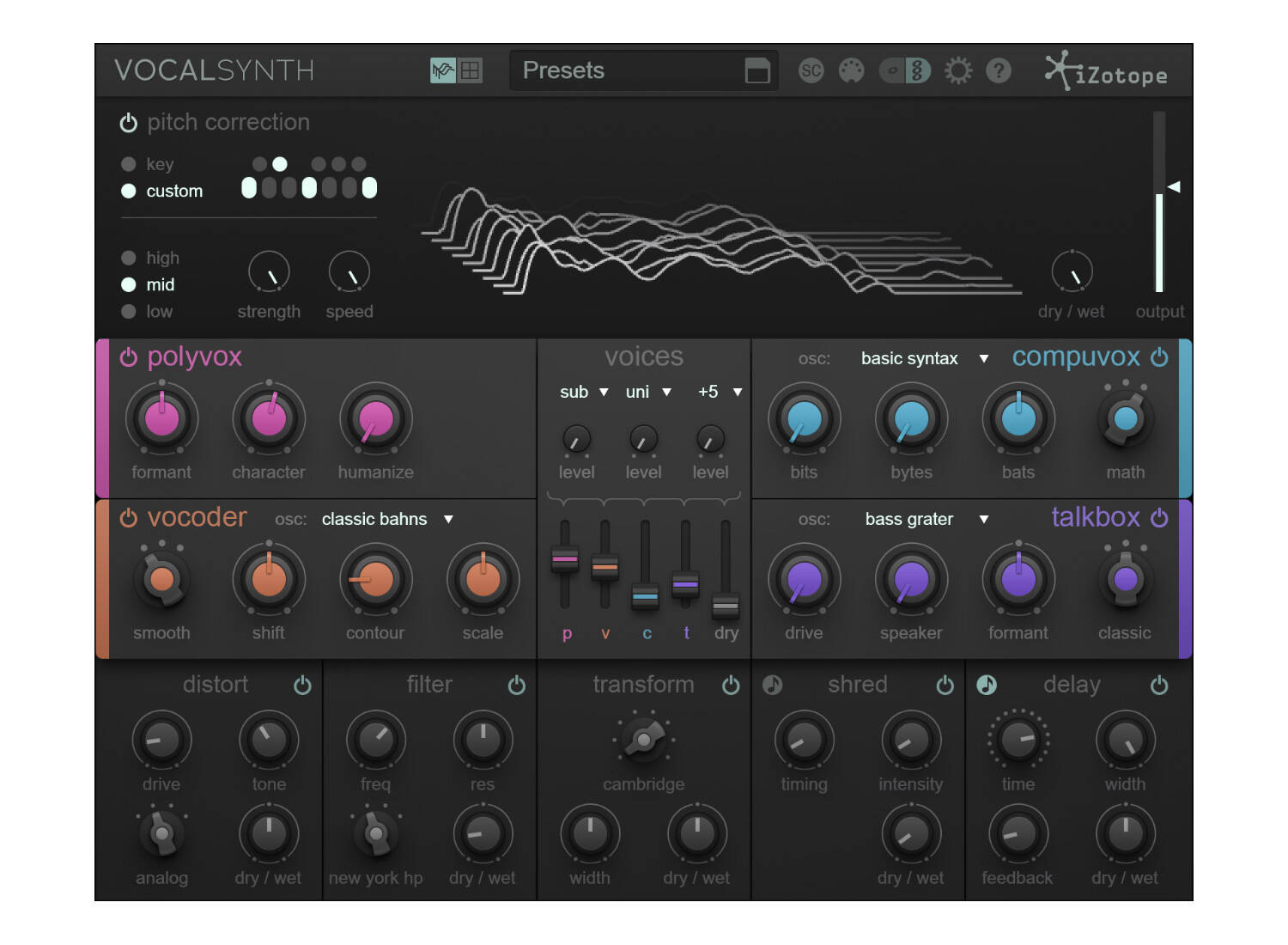Click the distort tone knob
Screen dimensions: 1288x945
[x=269, y=740]
